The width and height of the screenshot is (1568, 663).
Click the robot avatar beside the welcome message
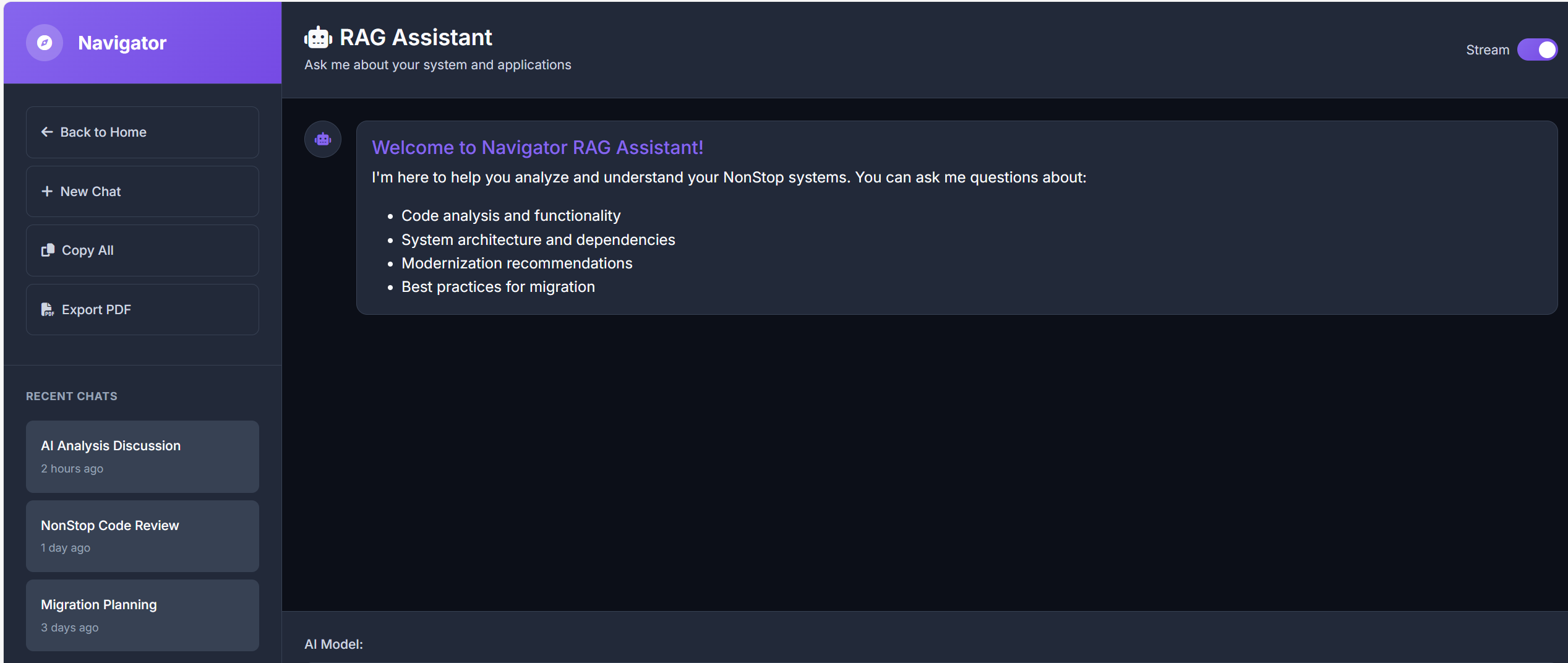322,139
